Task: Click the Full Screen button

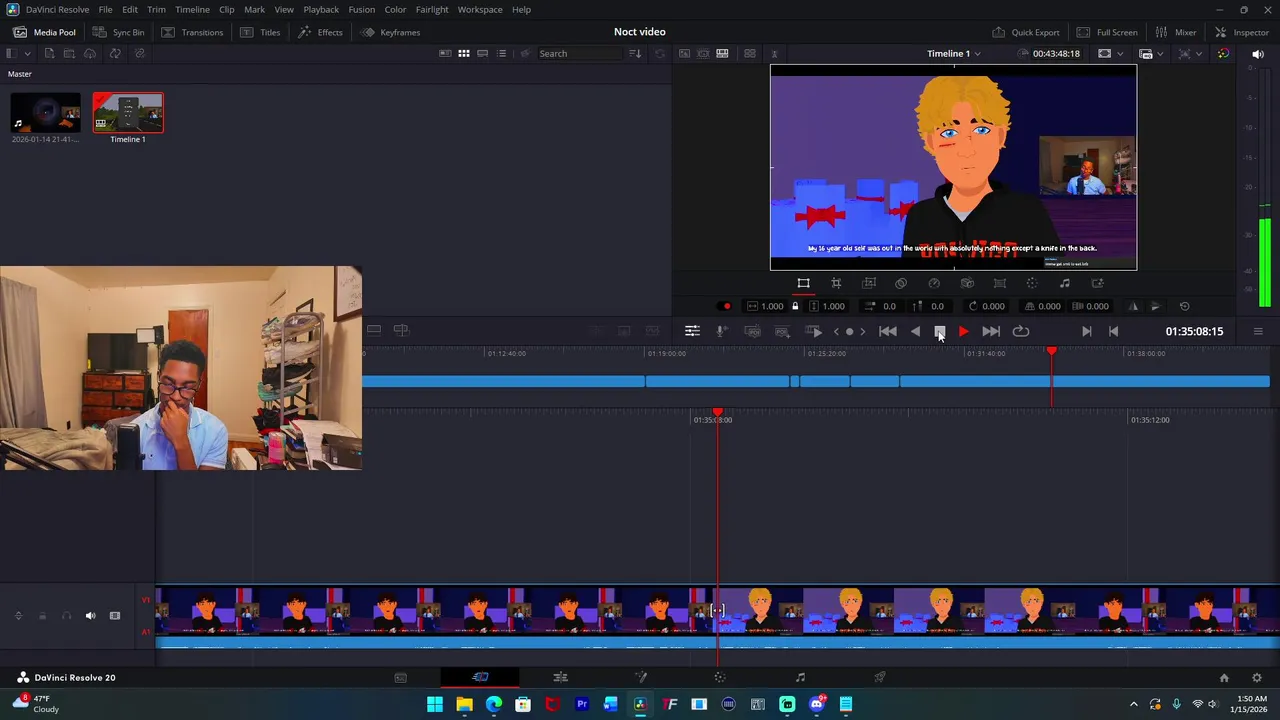Action: point(1107,32)
